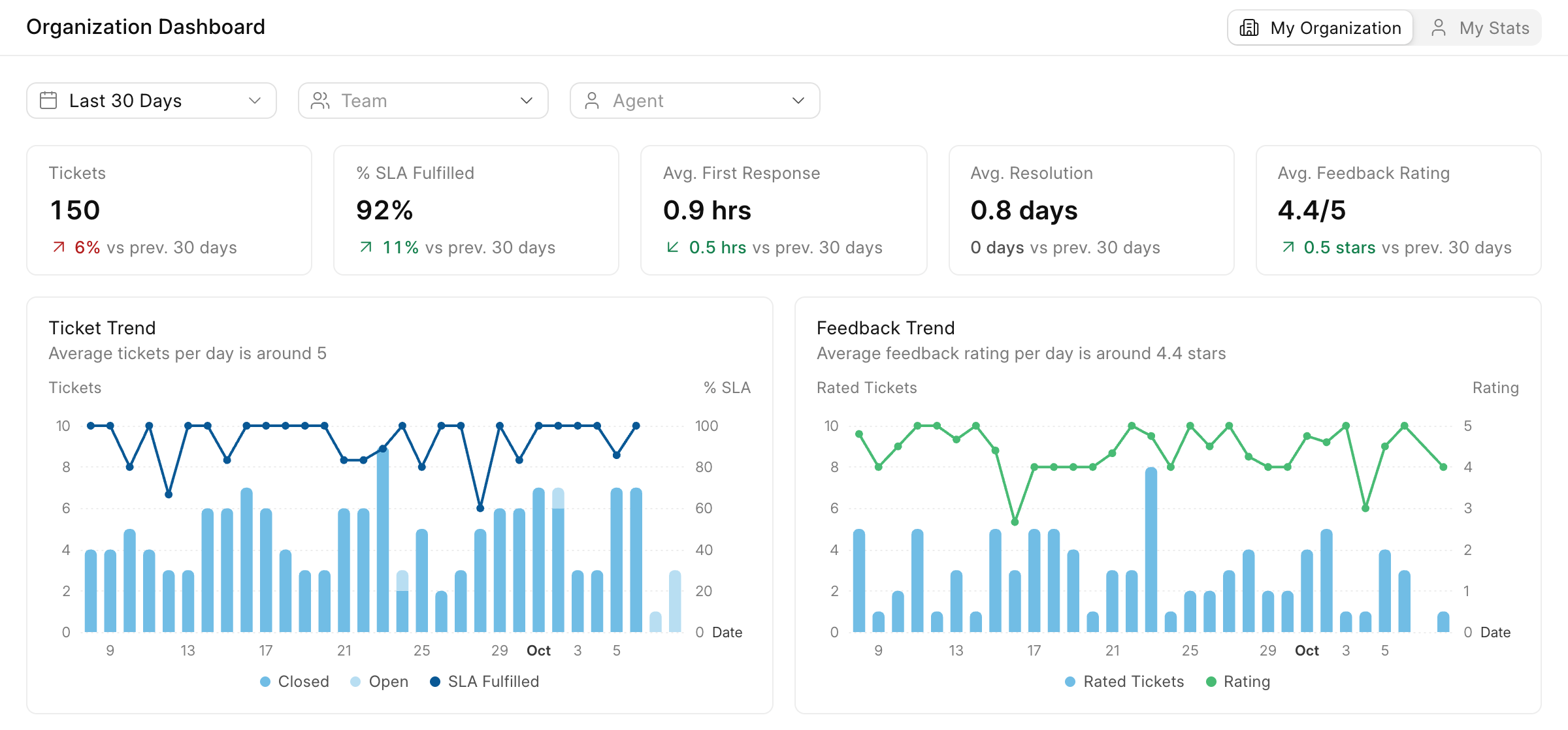1568x730 pixels.
Task: Click the '% SLA' axis label
Action: [x=727, y=388]
